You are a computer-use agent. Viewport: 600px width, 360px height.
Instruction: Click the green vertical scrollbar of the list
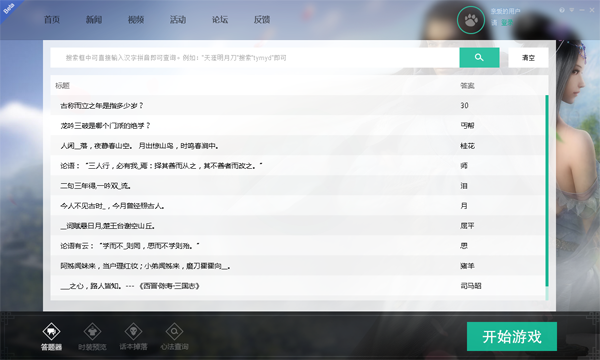(x=547, y=191)
